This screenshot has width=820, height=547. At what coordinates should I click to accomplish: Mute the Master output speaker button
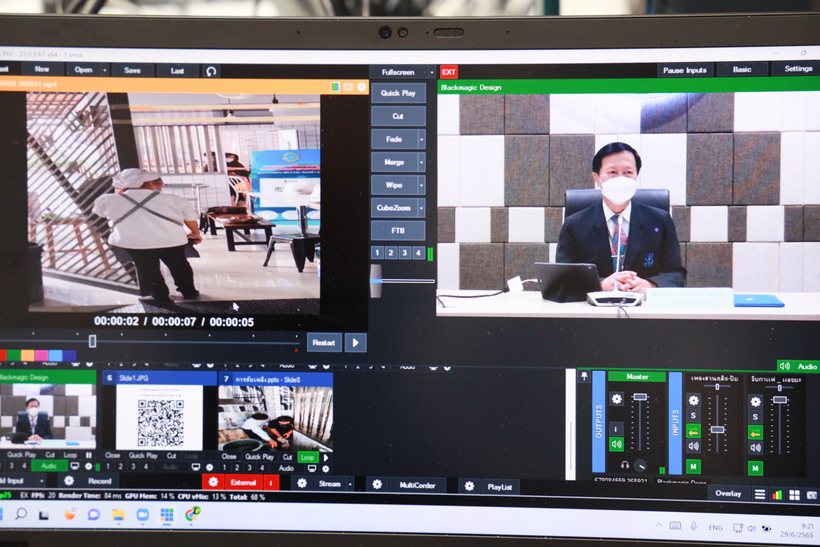pos(617,445)
